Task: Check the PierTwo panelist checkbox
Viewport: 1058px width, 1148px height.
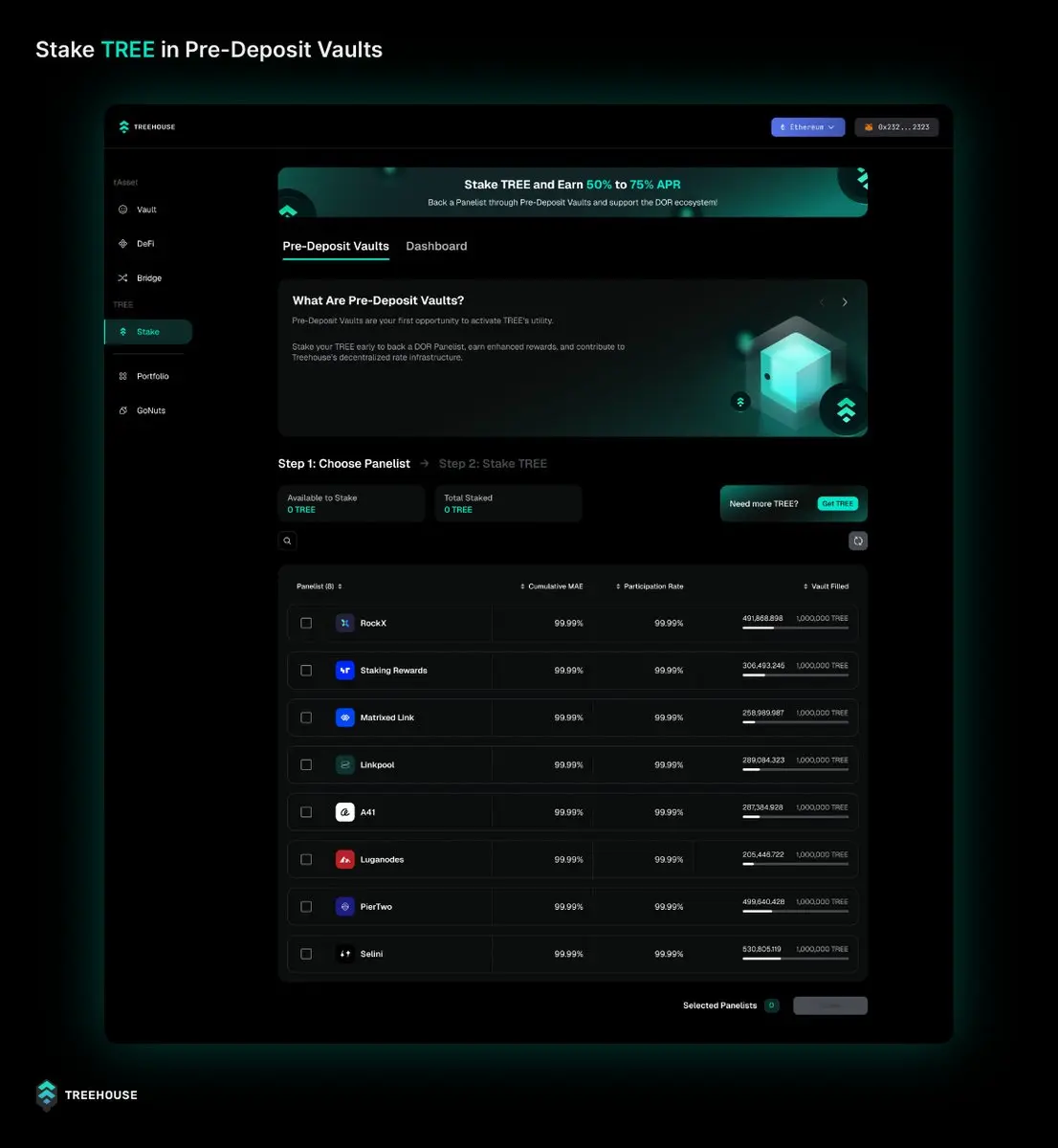Action: pos(306,907)
